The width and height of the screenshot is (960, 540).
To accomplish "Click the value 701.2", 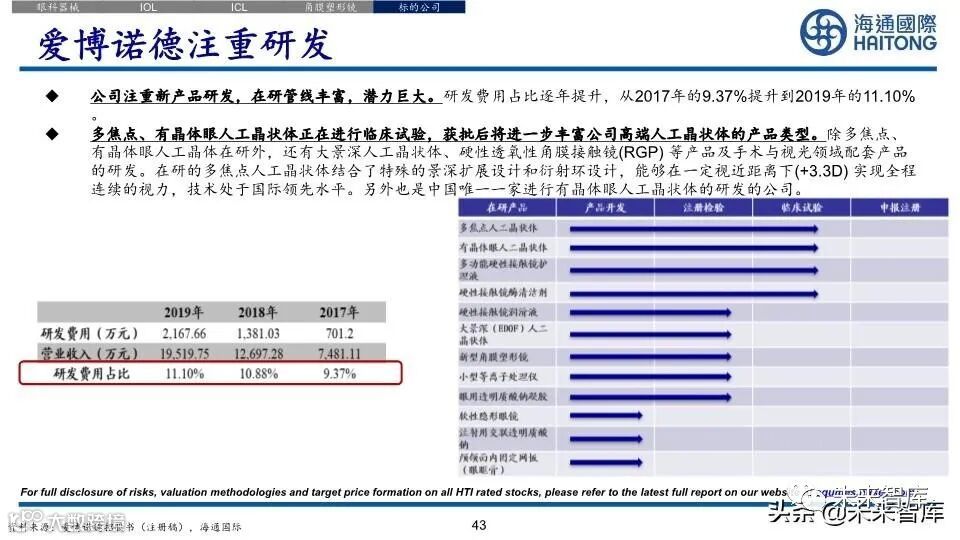I will click(339, 334).
